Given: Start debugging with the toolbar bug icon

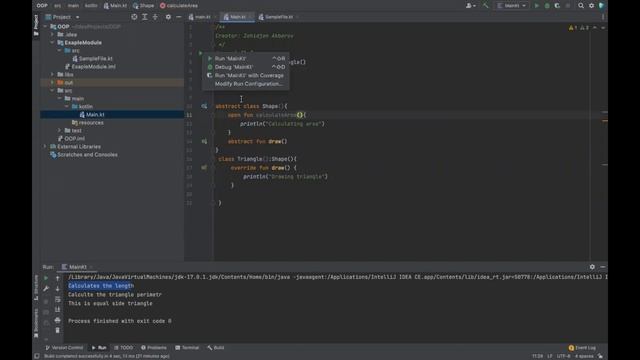Looking at the screenshot, I should [x=547, y=6].
